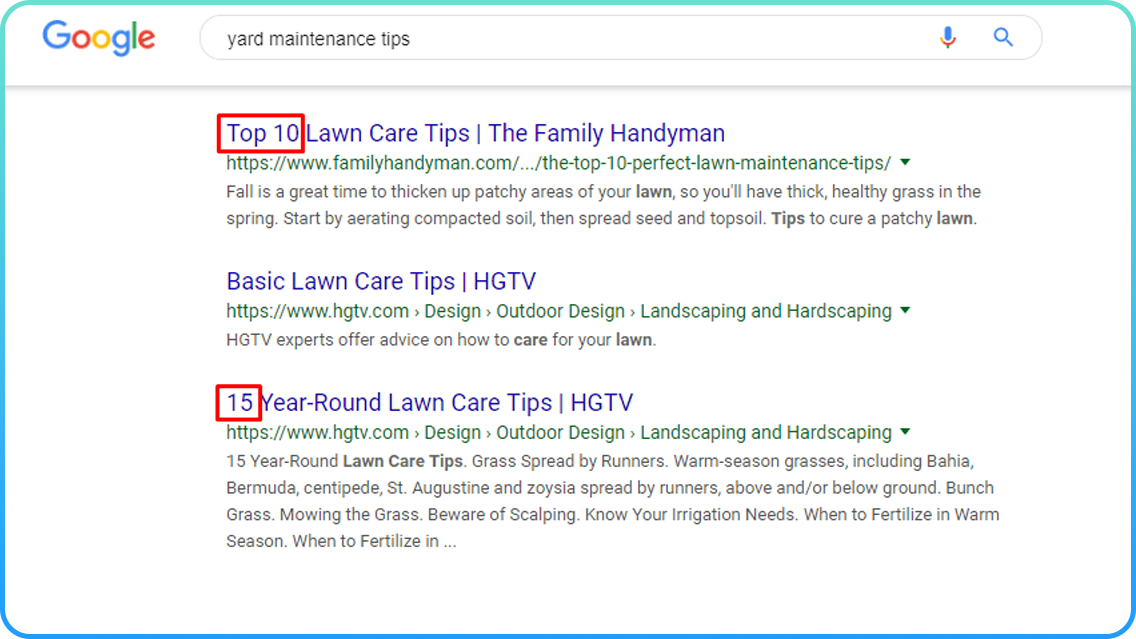
Task: Open the Basic Lawn Care Tips HGTV result
Action: pyautogui.click(x=381, y=281)
